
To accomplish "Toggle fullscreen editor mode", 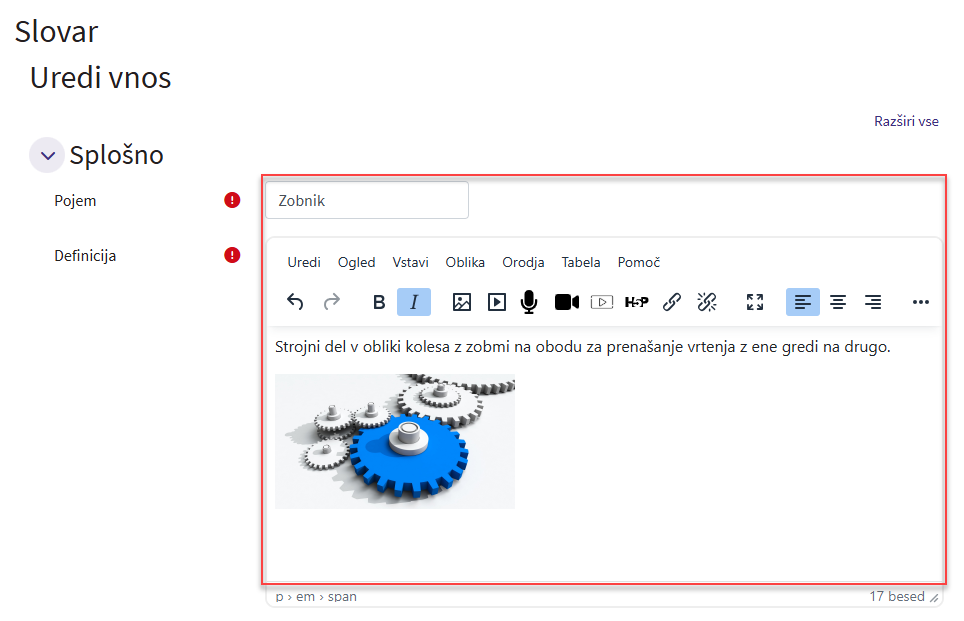I will (755, 302).
